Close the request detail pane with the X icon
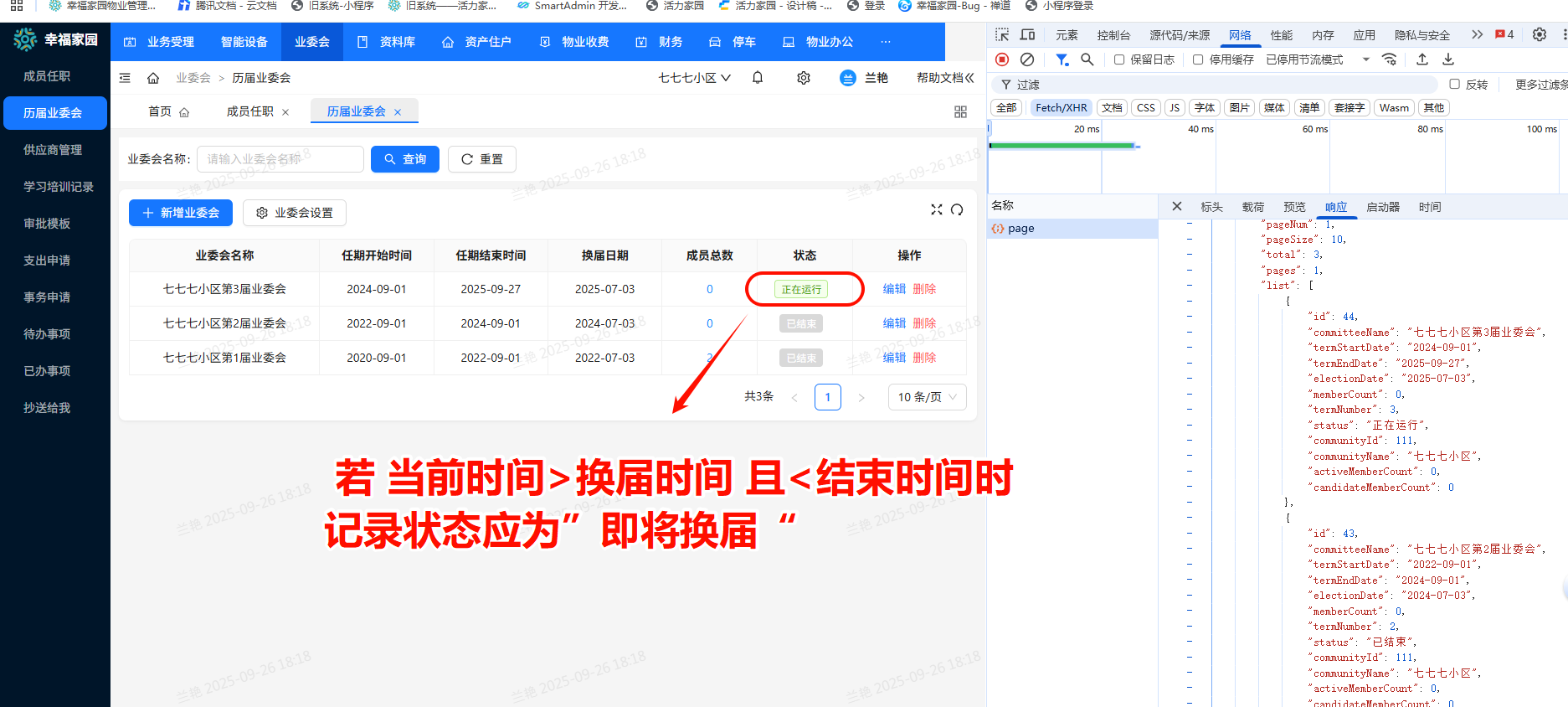Viewport: 1568px width, 707px height. pos(1176,206)
